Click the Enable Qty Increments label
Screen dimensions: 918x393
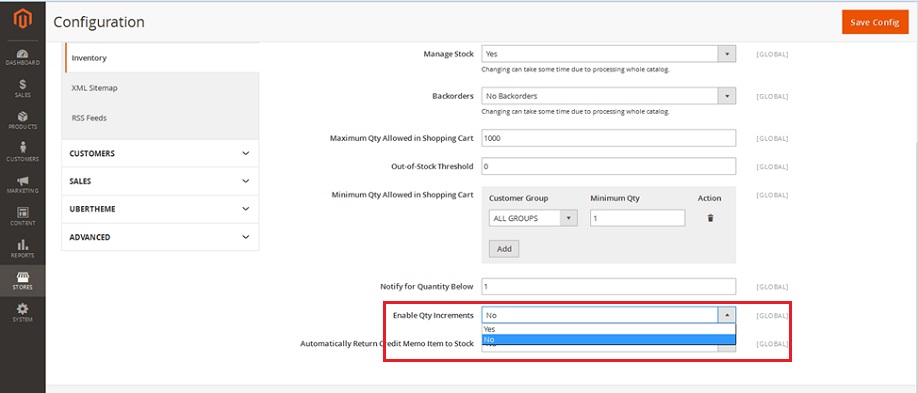pos(433,315)
